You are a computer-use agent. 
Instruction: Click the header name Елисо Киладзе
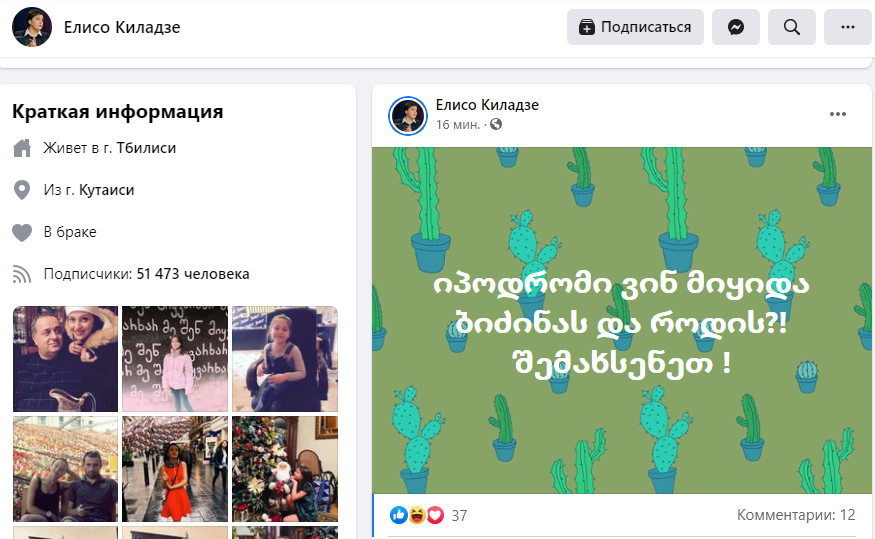[x=122, y=27]
